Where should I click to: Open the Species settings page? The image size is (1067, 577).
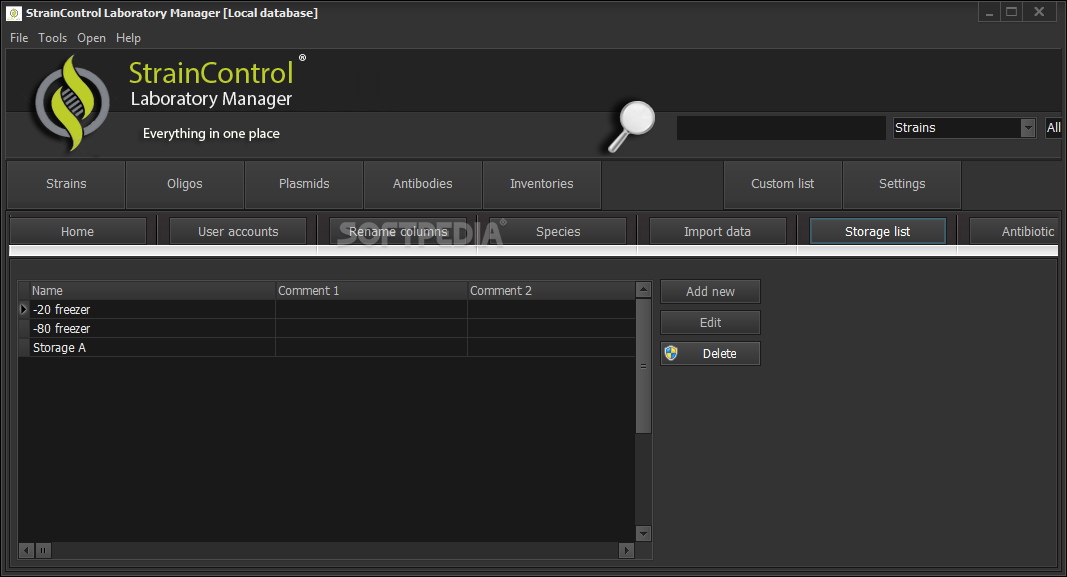click(558, 231)
